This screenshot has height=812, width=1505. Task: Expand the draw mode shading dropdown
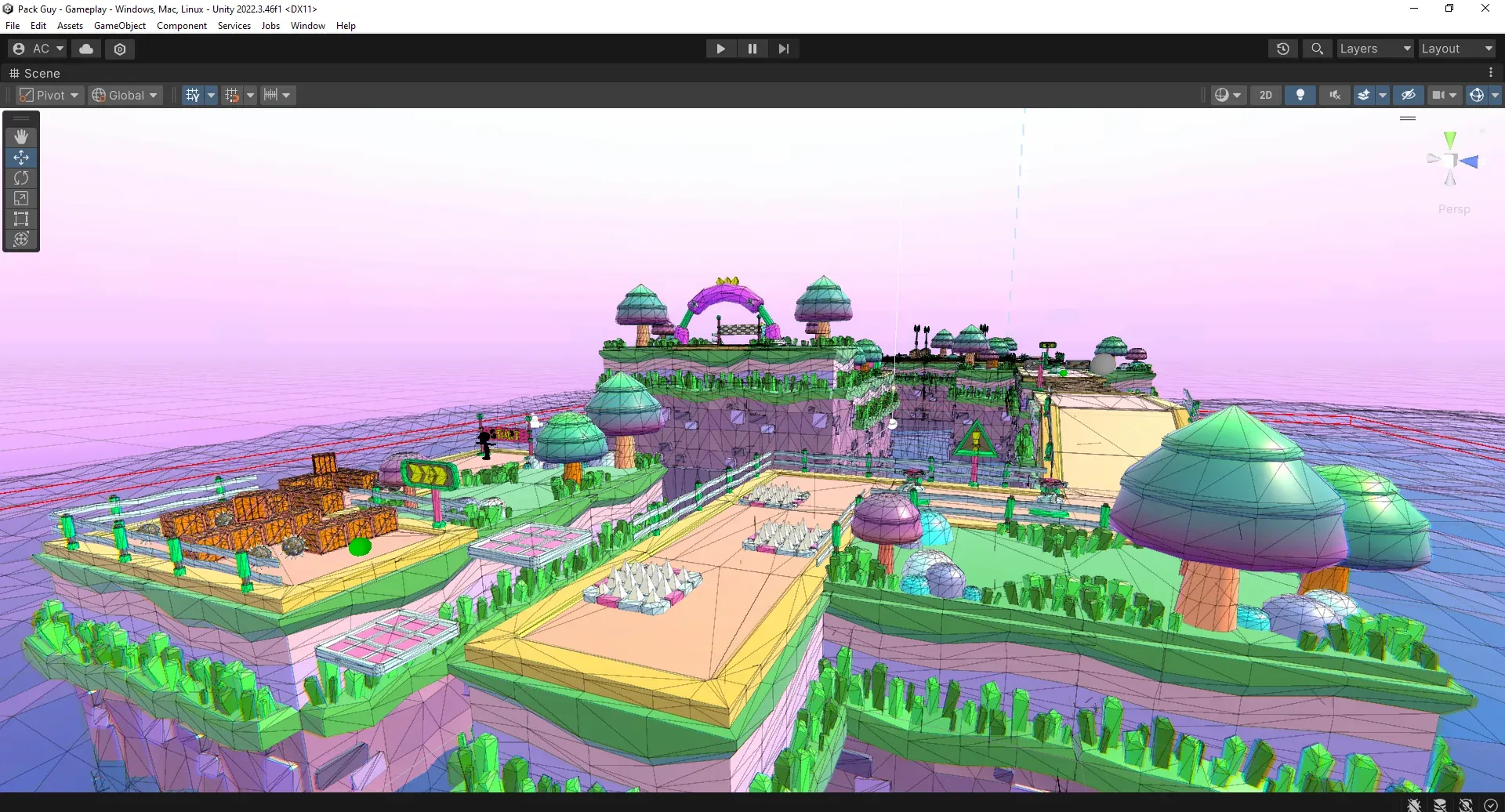pyautogui.click(x=1228, y=95)
